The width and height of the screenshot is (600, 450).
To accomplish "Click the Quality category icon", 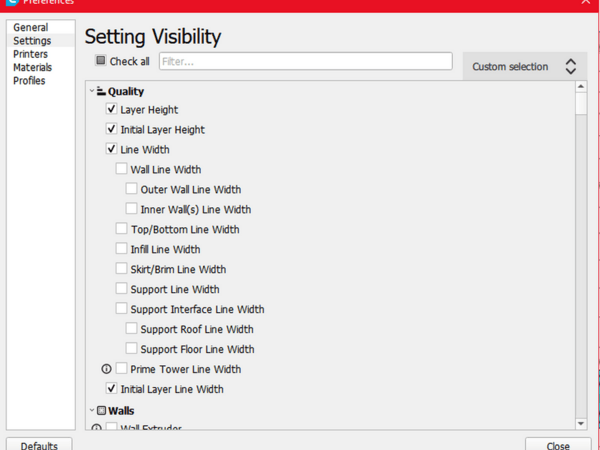I will point(101,91).
